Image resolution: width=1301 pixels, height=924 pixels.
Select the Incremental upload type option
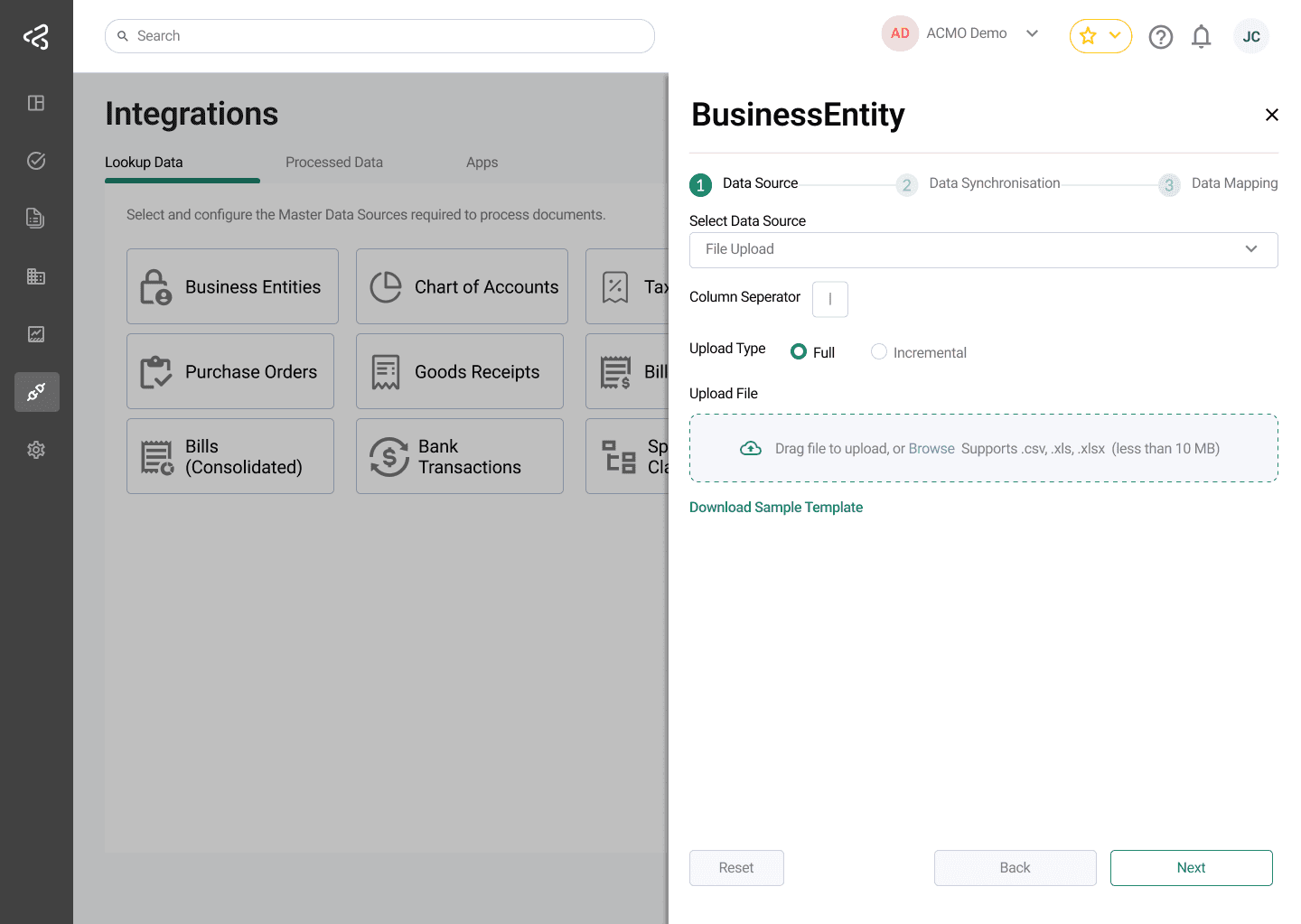point(879,352)
